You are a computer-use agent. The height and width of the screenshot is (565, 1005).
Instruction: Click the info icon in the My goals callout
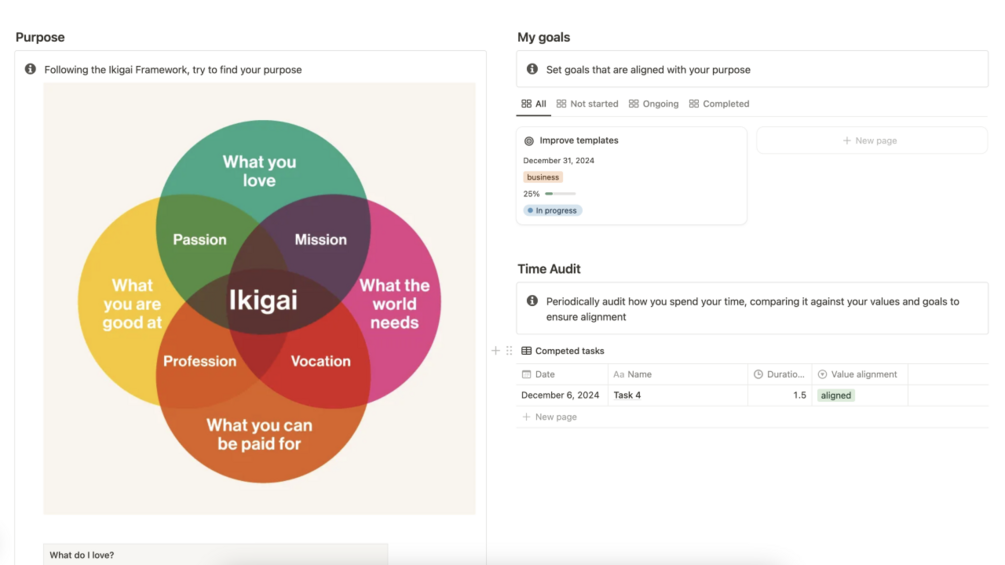532,69
